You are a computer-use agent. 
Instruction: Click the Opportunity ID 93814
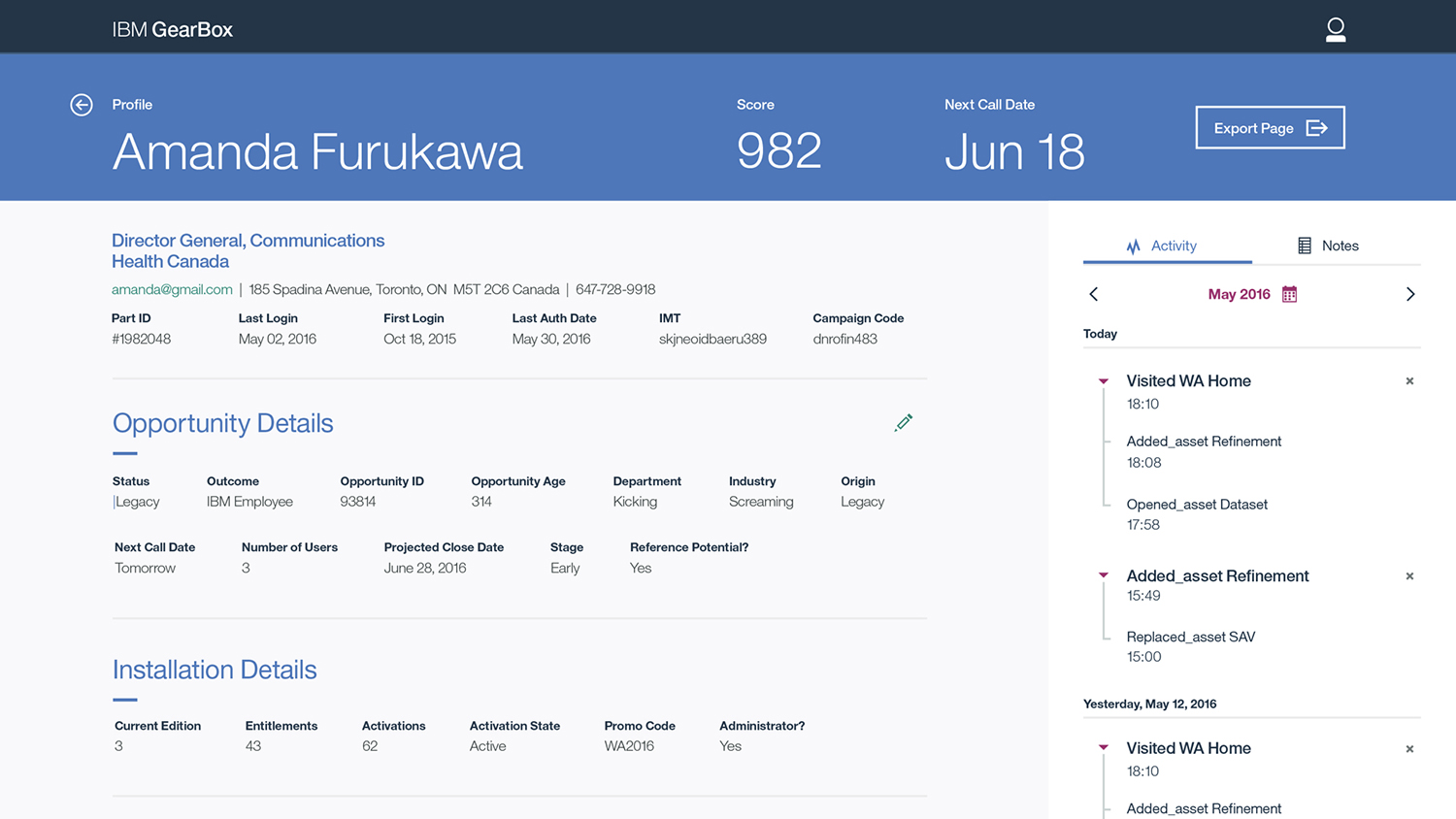point(358,502)
